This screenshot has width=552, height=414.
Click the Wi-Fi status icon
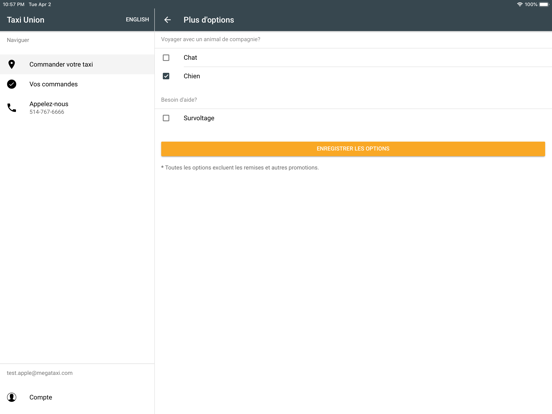pos(520,4)
